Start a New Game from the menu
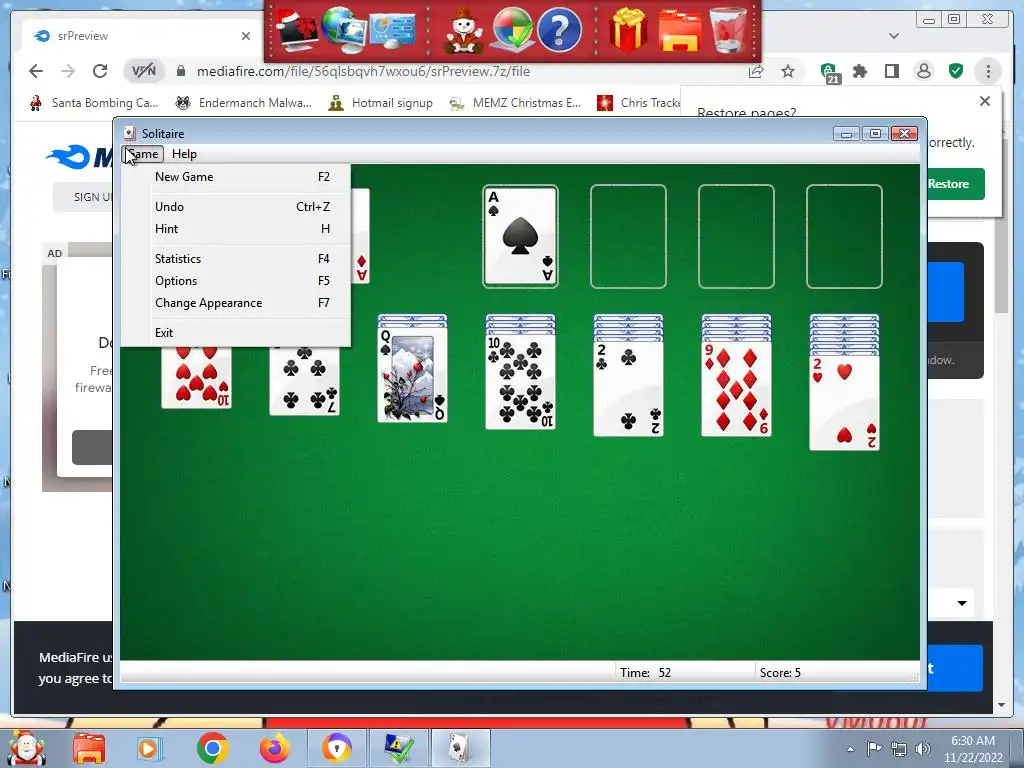This screenshot has width=1024, height=768. [242, 177]
